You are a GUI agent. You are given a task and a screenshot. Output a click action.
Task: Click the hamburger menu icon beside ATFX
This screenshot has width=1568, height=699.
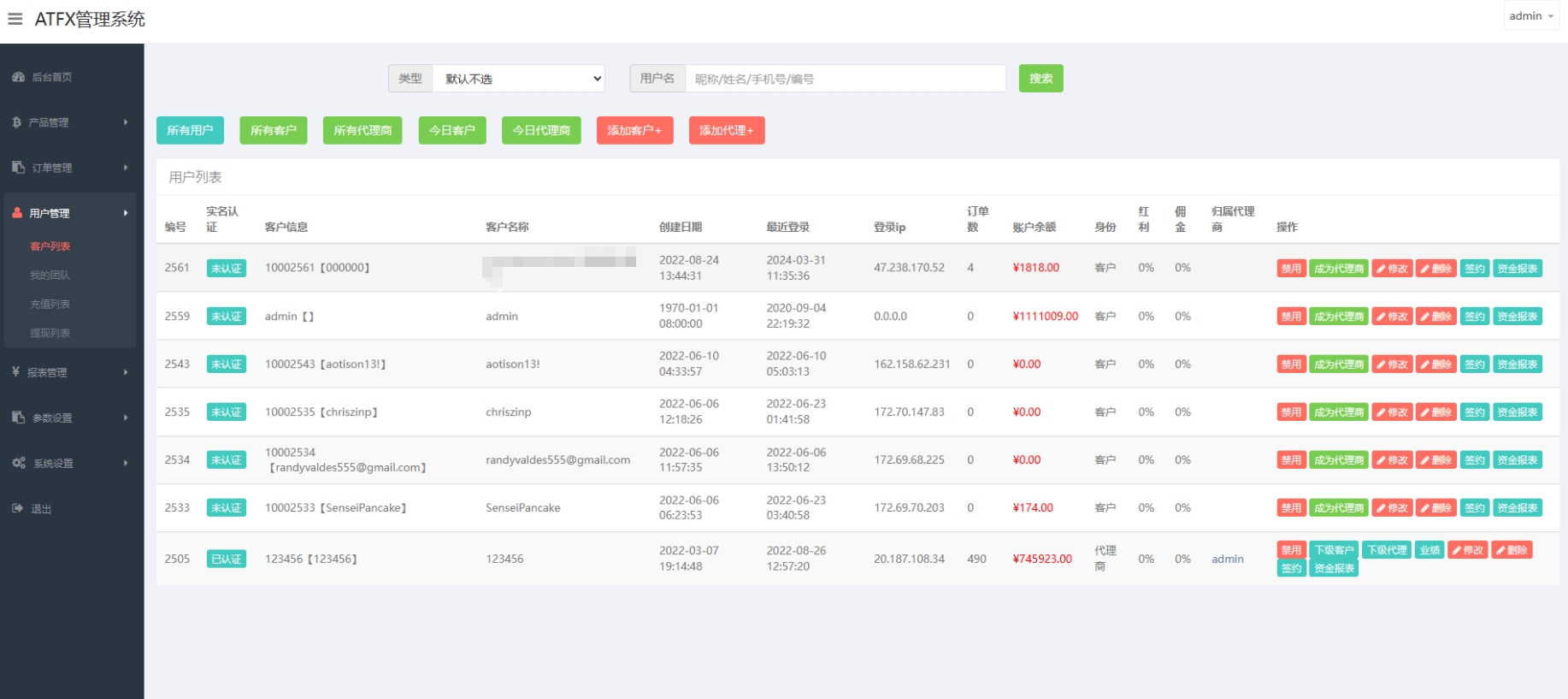15,19
